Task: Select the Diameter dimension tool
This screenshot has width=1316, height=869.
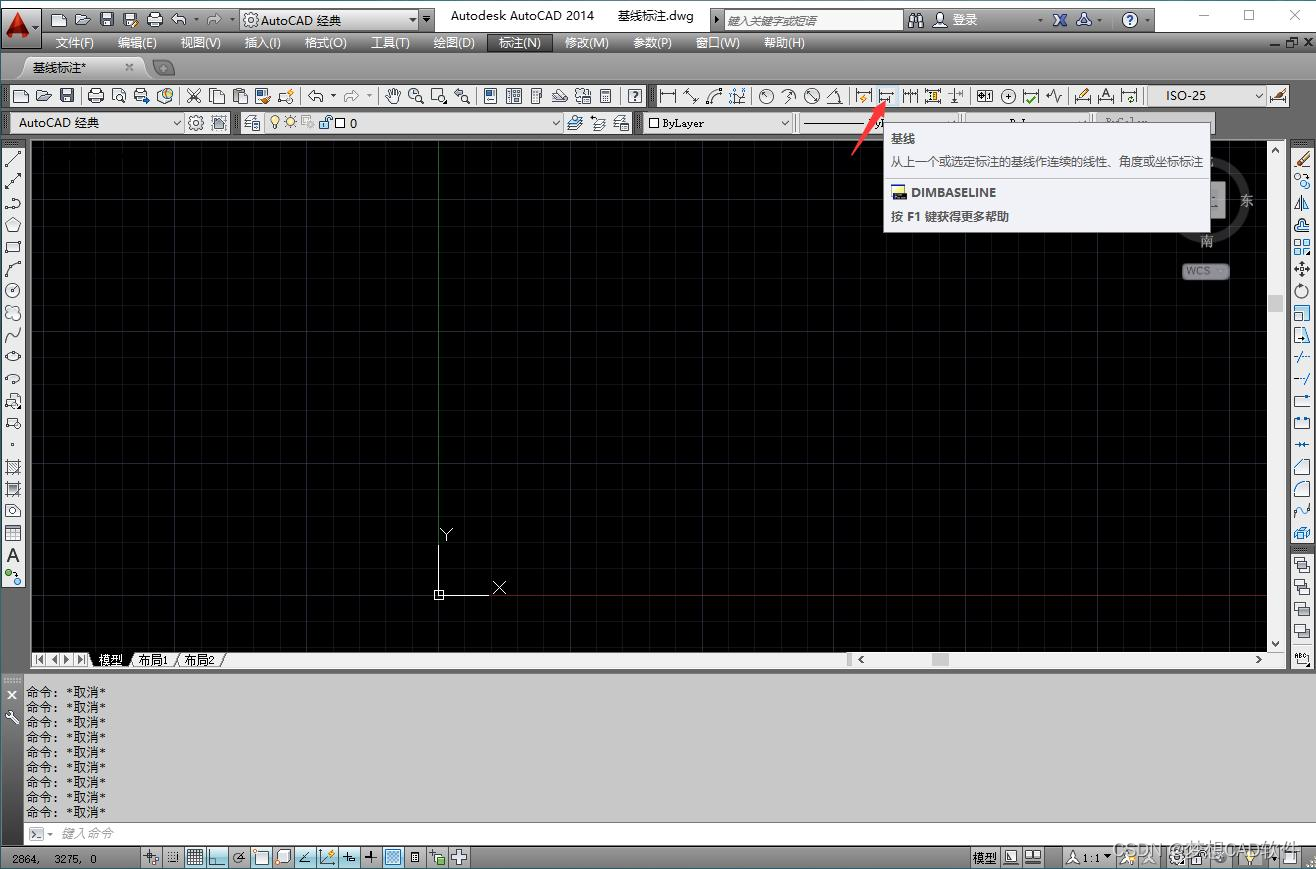Action: pyautogui.click(x=812, y=96)
